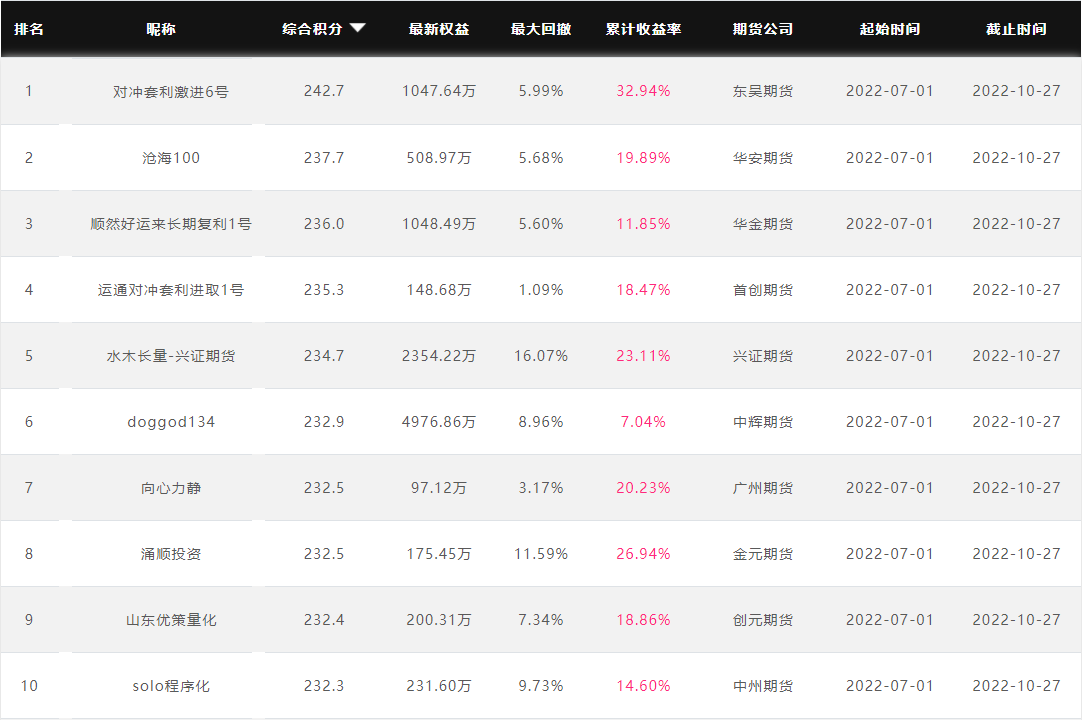Sort by 综合积分 using the down arrow
The width and height of the screenshot is (1082, 720).
(x=357, y=28)
